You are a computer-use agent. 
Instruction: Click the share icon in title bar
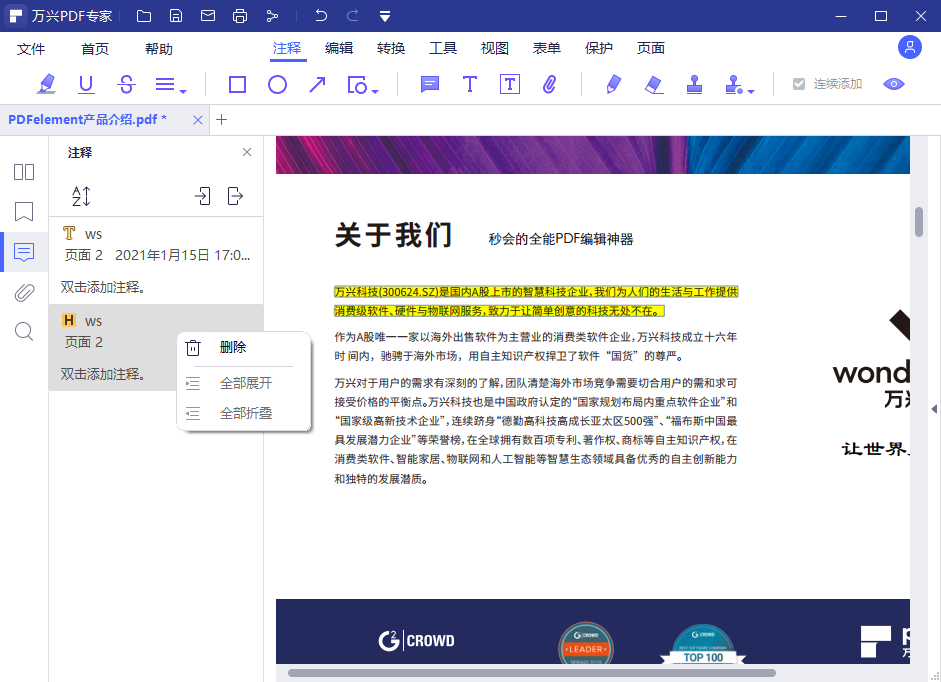coord(272,16)
